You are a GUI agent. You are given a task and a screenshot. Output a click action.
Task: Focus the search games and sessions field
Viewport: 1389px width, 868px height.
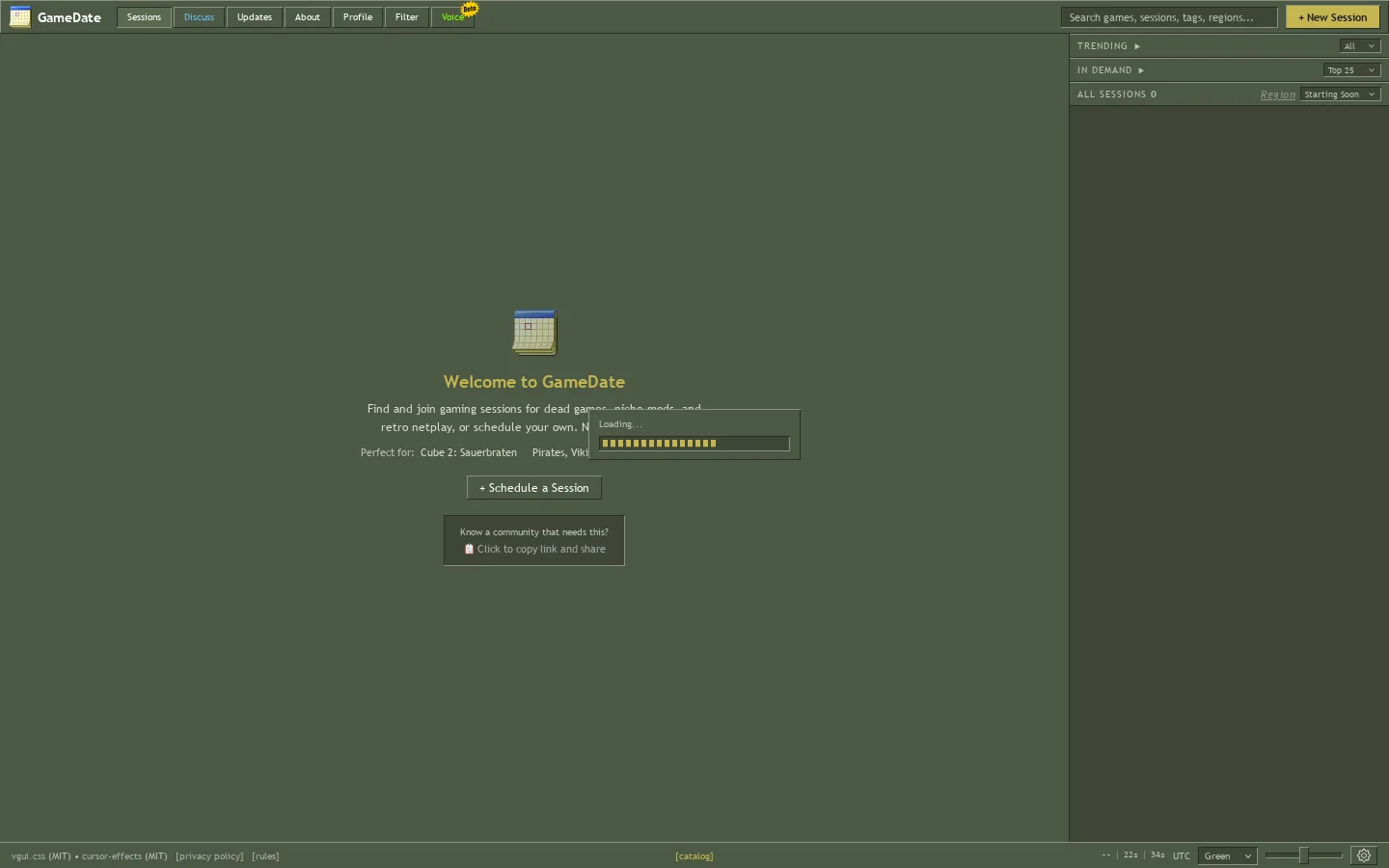click(1169, 17)
